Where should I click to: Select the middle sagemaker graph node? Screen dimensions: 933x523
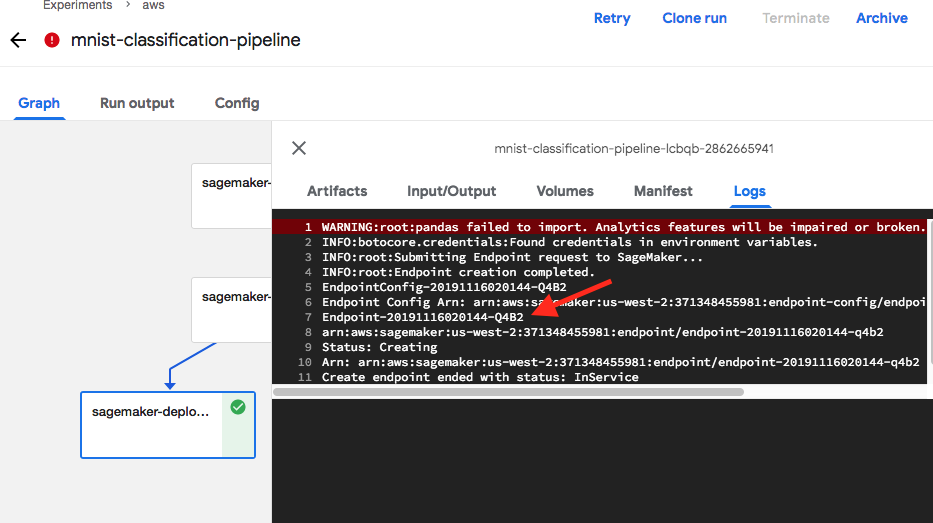[x=231, y=297]
